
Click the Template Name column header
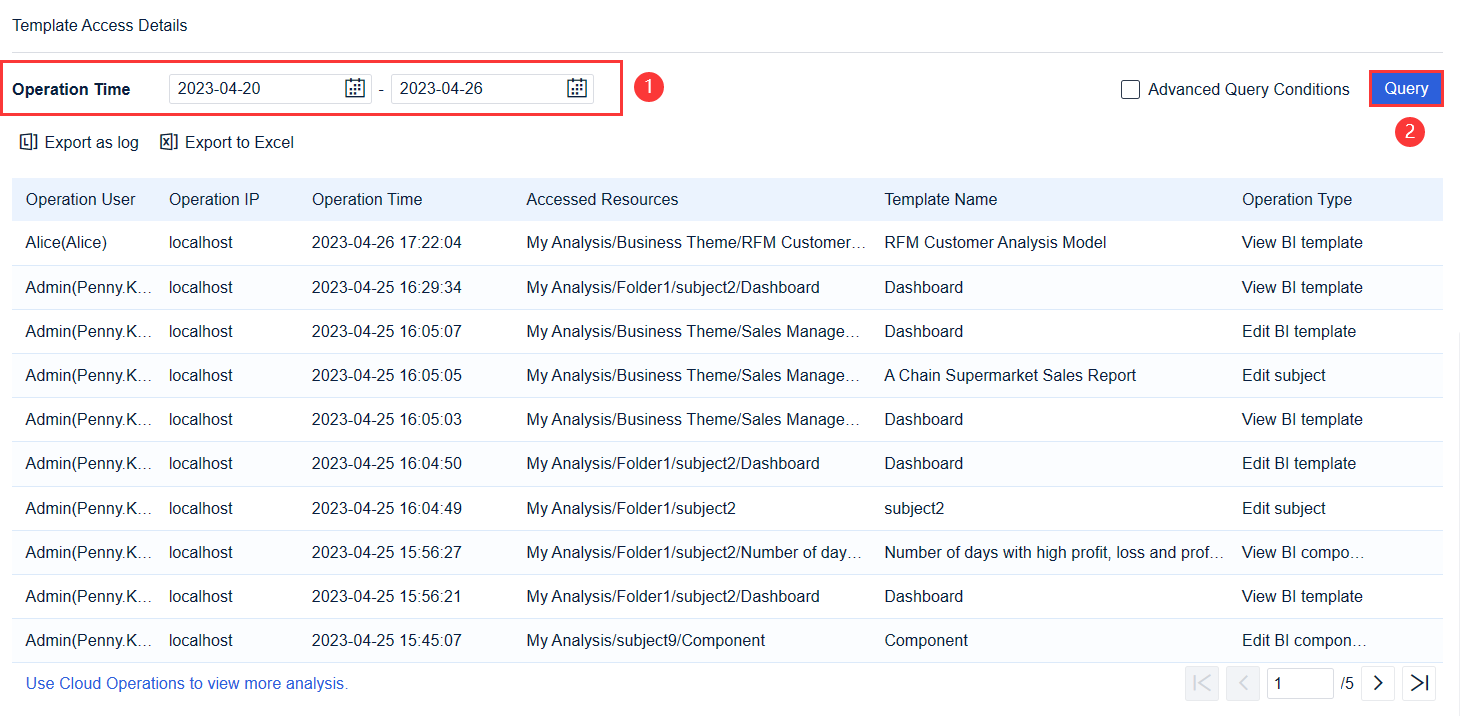[x=940, y=199]
